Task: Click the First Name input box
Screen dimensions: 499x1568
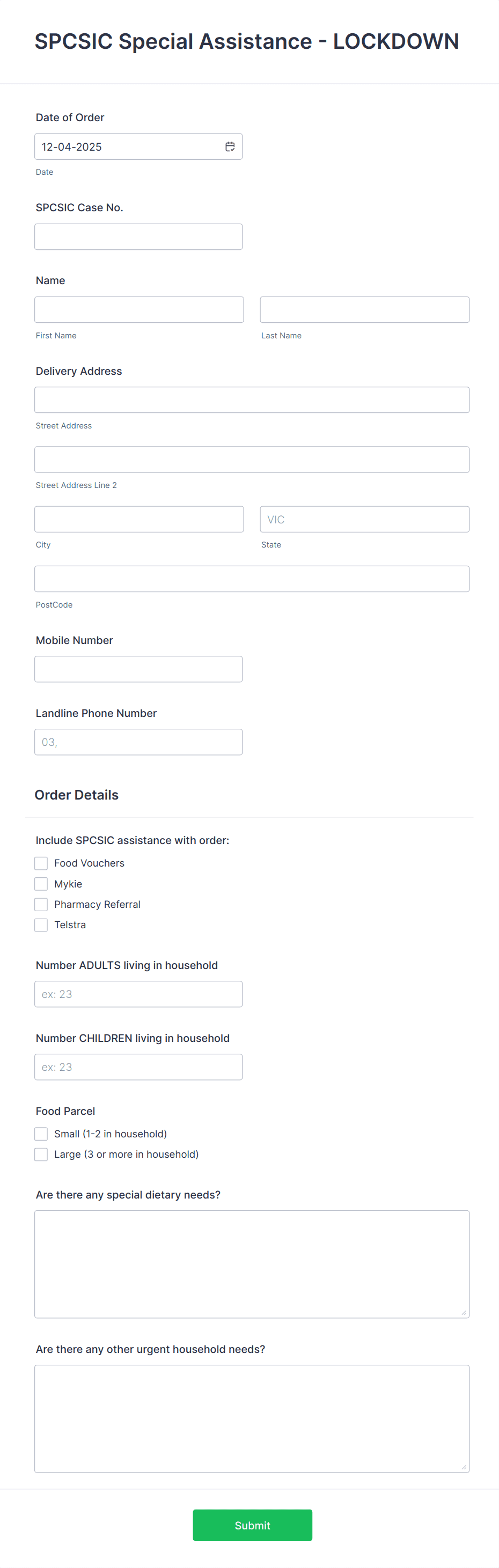Action: coord(139,309)
